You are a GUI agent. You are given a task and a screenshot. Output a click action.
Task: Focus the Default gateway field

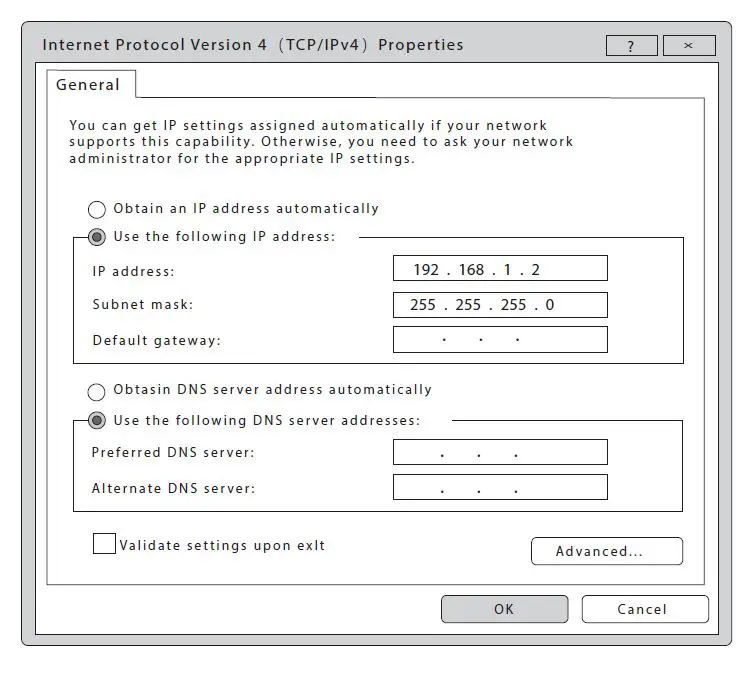click(x=499, y=340)
